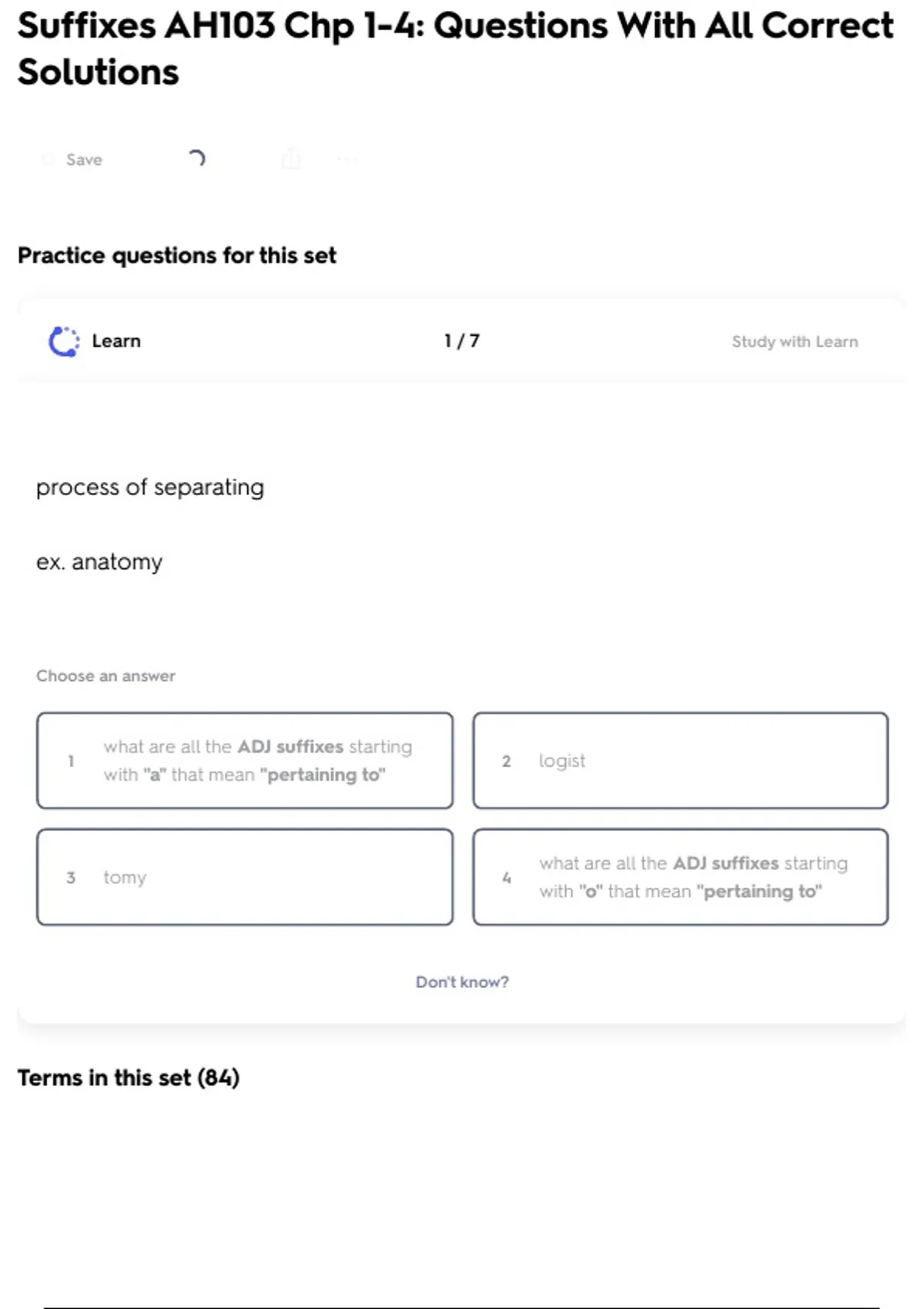Image resolution: width=924 pixels, height=1309 pixels.
Task: Click the "Practice questions for this set" heading
Action: tap(177, 255)
